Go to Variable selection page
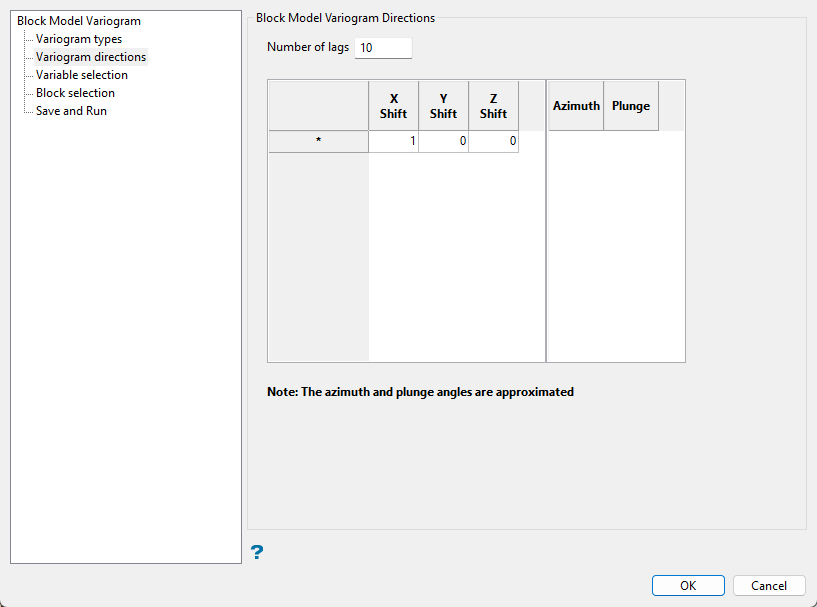817x607 pixels. coord(82,75)
